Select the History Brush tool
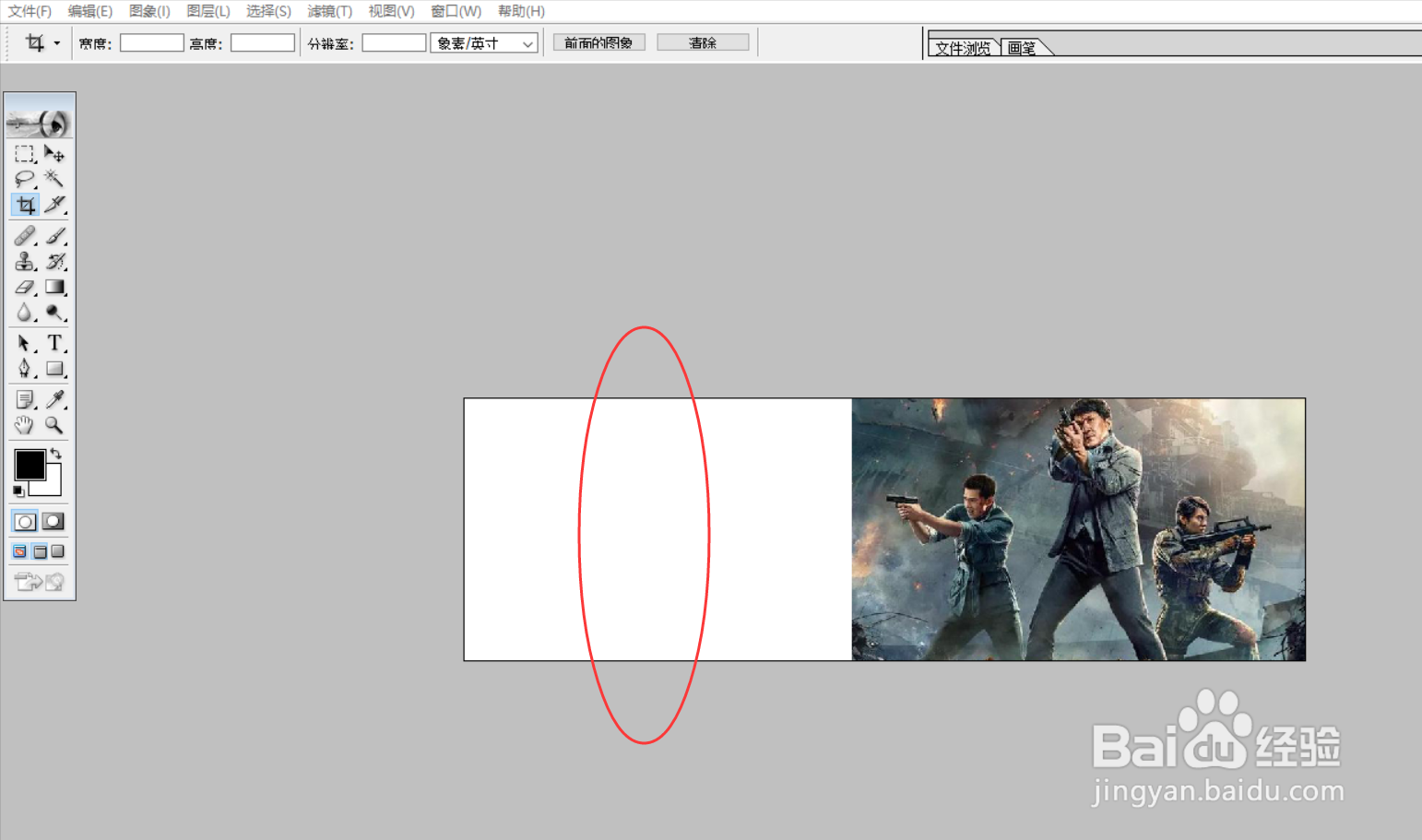 click(54, 262)
